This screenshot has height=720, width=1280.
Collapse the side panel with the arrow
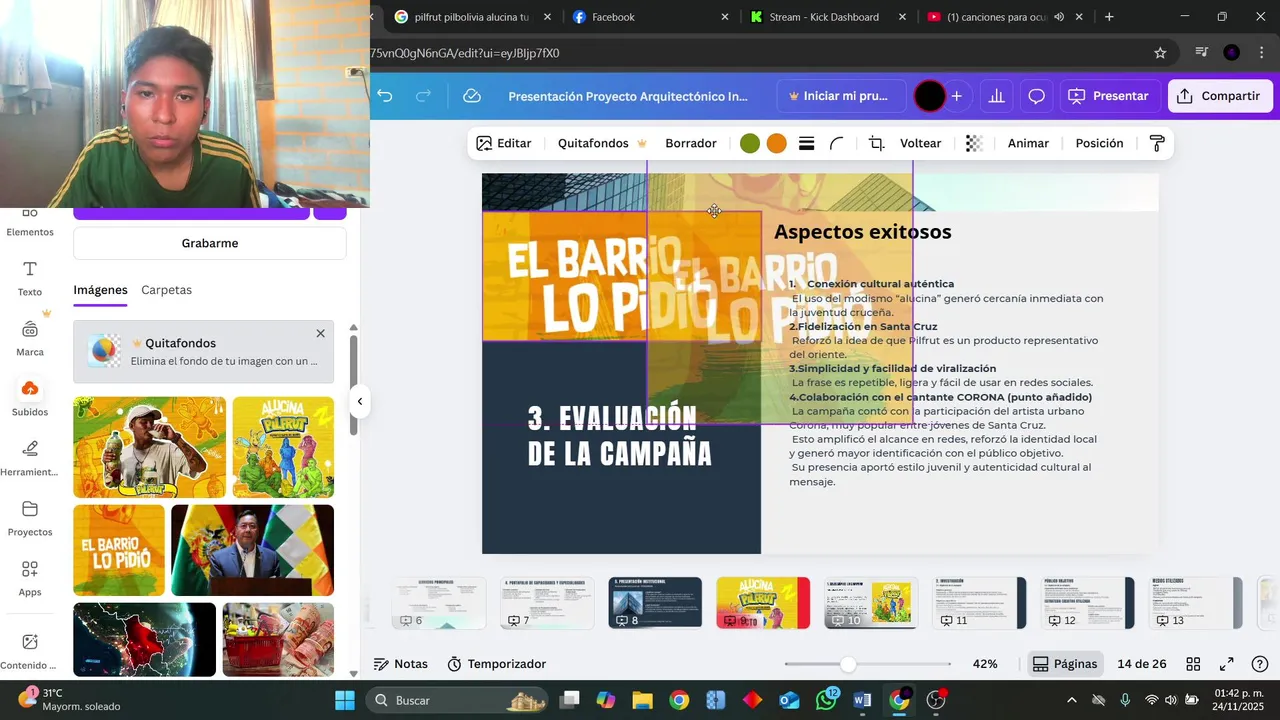click(360, 401)
